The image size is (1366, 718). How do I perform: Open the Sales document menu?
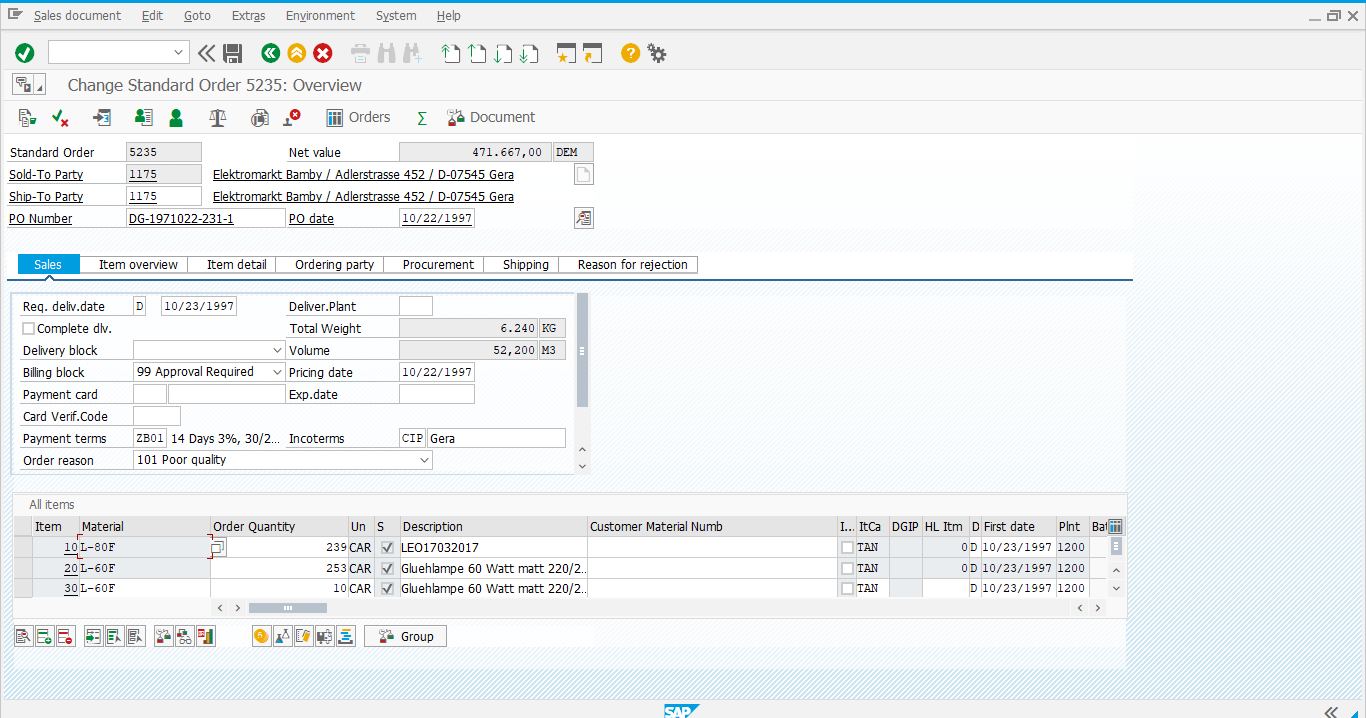click(77, 15)
